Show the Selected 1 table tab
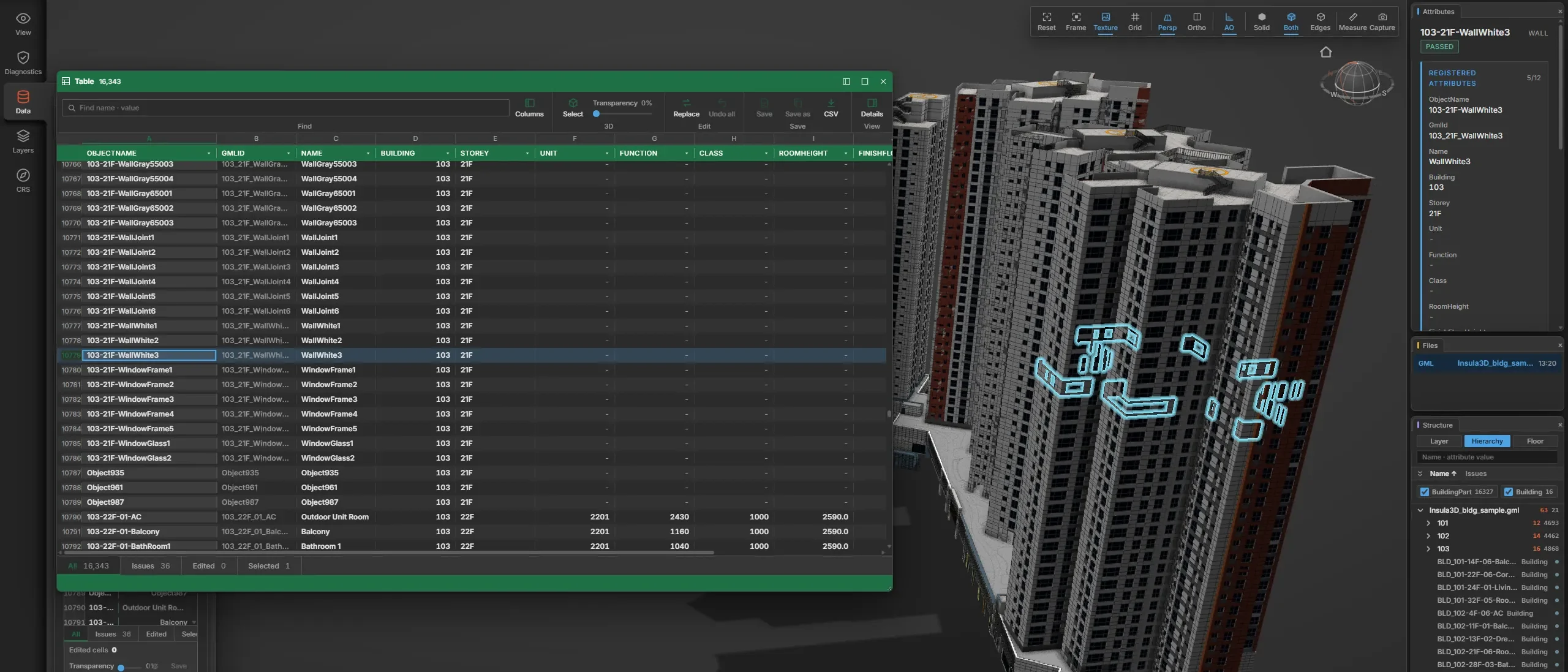 pos(269,566)
